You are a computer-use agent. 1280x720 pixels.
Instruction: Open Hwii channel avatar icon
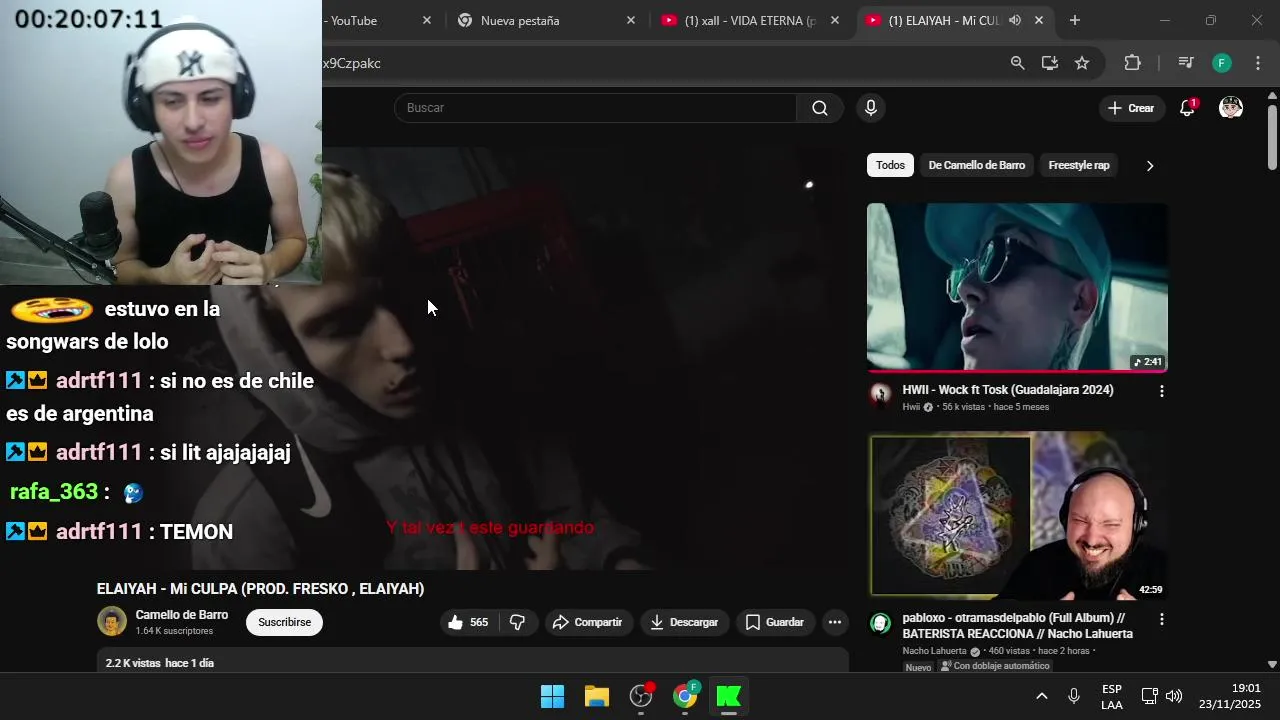tap(880, 394)
